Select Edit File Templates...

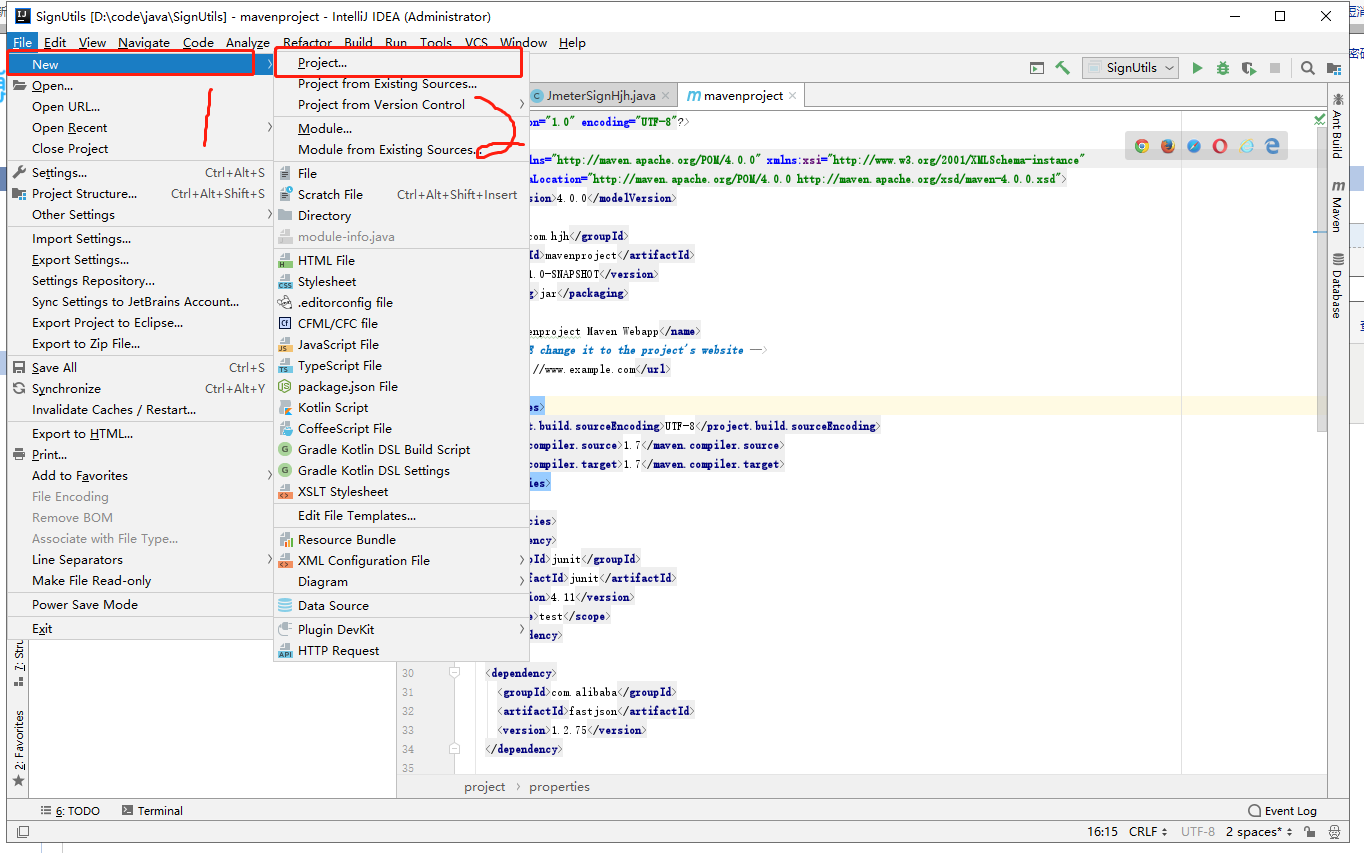[x=400, y=516]
